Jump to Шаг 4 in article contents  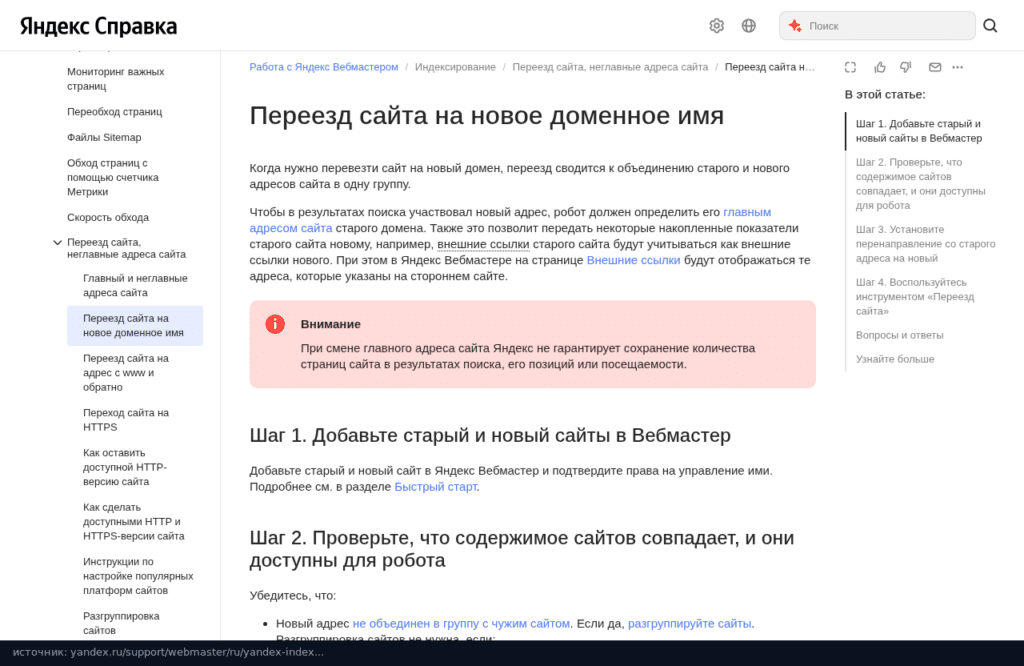[x=915, y=297]
